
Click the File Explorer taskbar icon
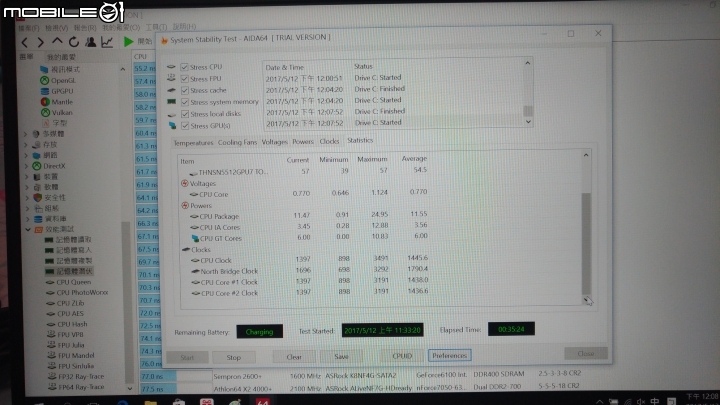point(151,402)
